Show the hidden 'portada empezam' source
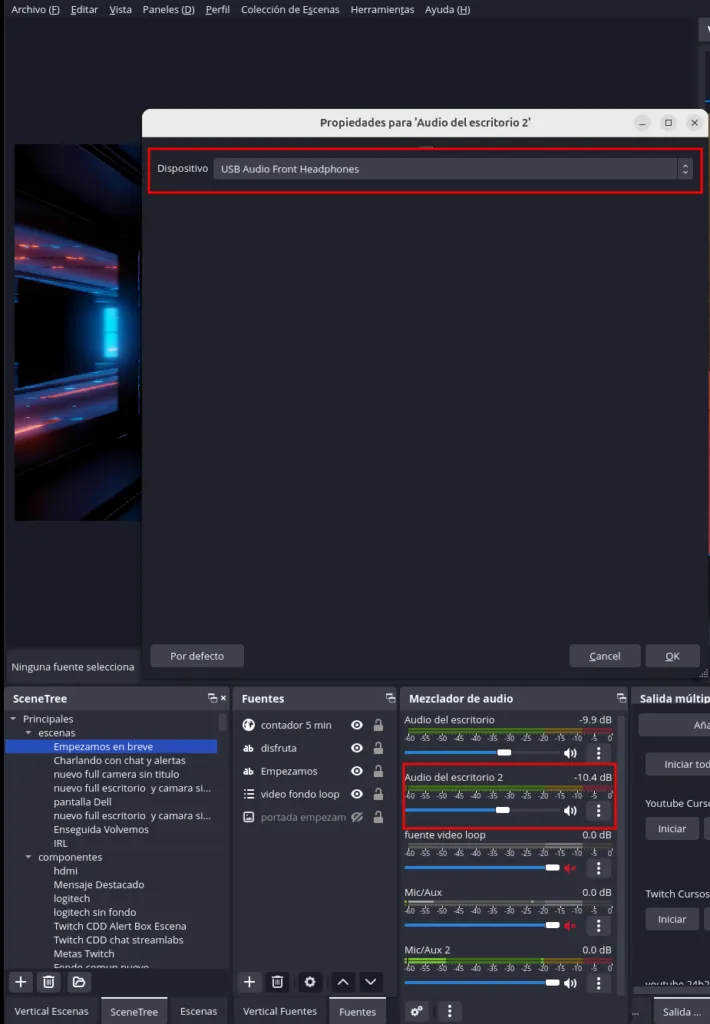This screenshot has height=1024, width=710. pyautogui.click(x=356, y=817)
